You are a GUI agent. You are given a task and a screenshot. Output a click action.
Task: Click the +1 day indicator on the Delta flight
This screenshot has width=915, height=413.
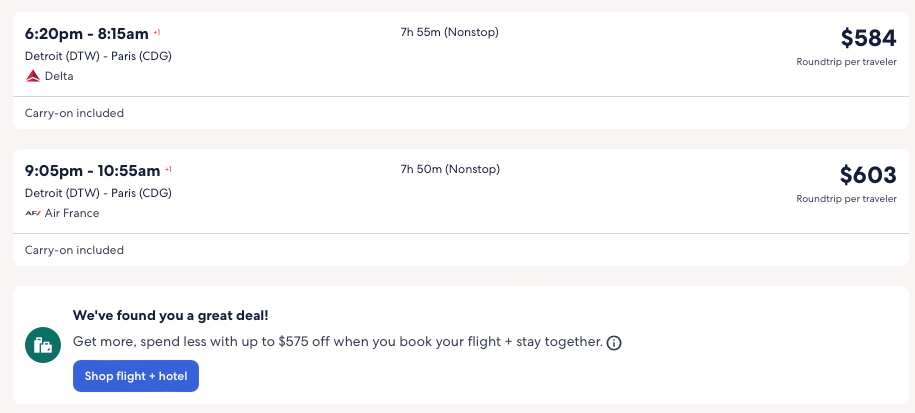click(157, 32)
